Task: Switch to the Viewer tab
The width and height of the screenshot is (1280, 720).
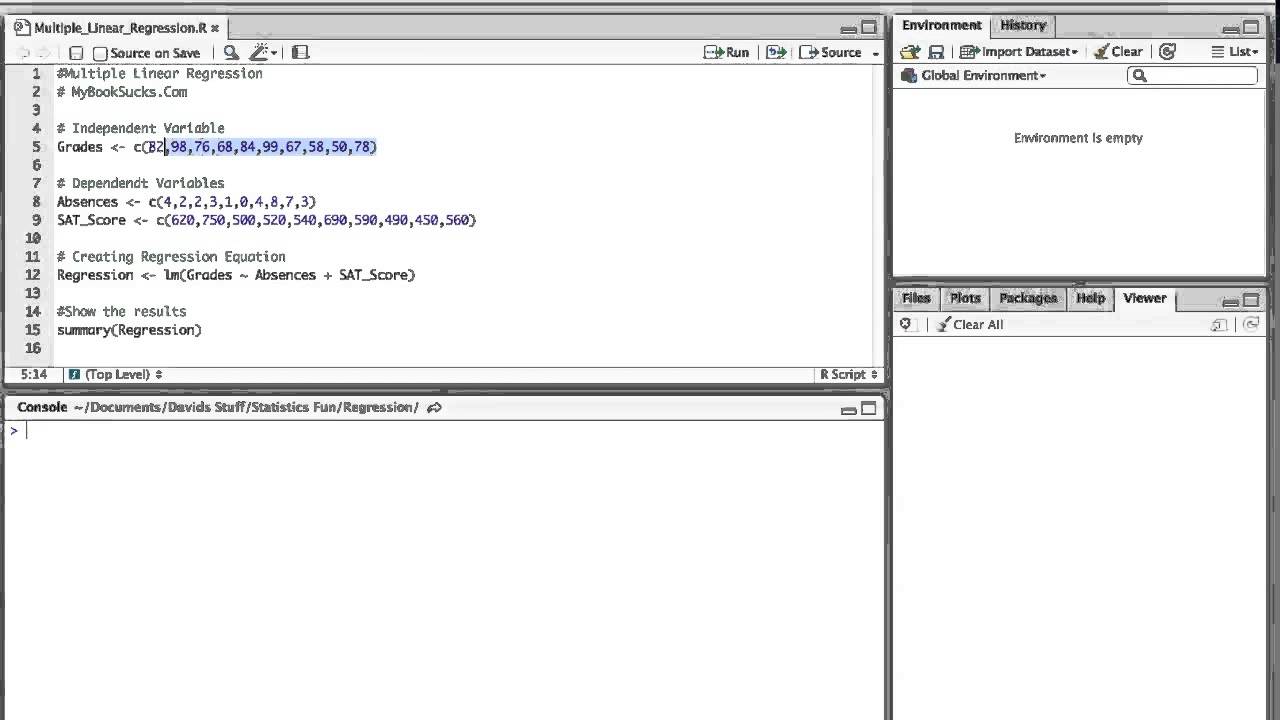Action: (1144, 298)
